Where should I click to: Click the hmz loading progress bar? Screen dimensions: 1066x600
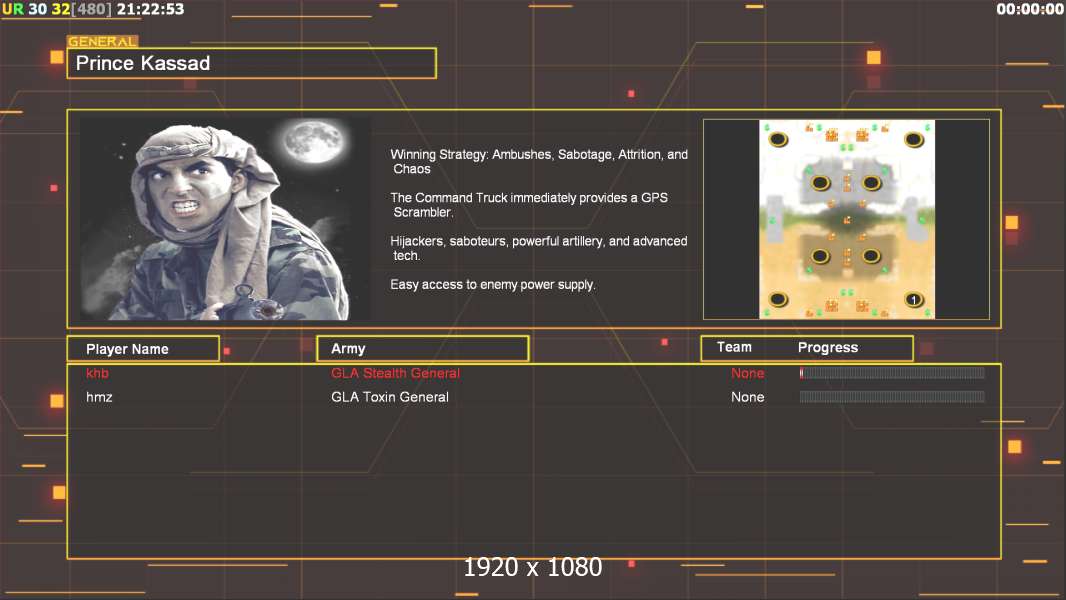click(892, 397)
